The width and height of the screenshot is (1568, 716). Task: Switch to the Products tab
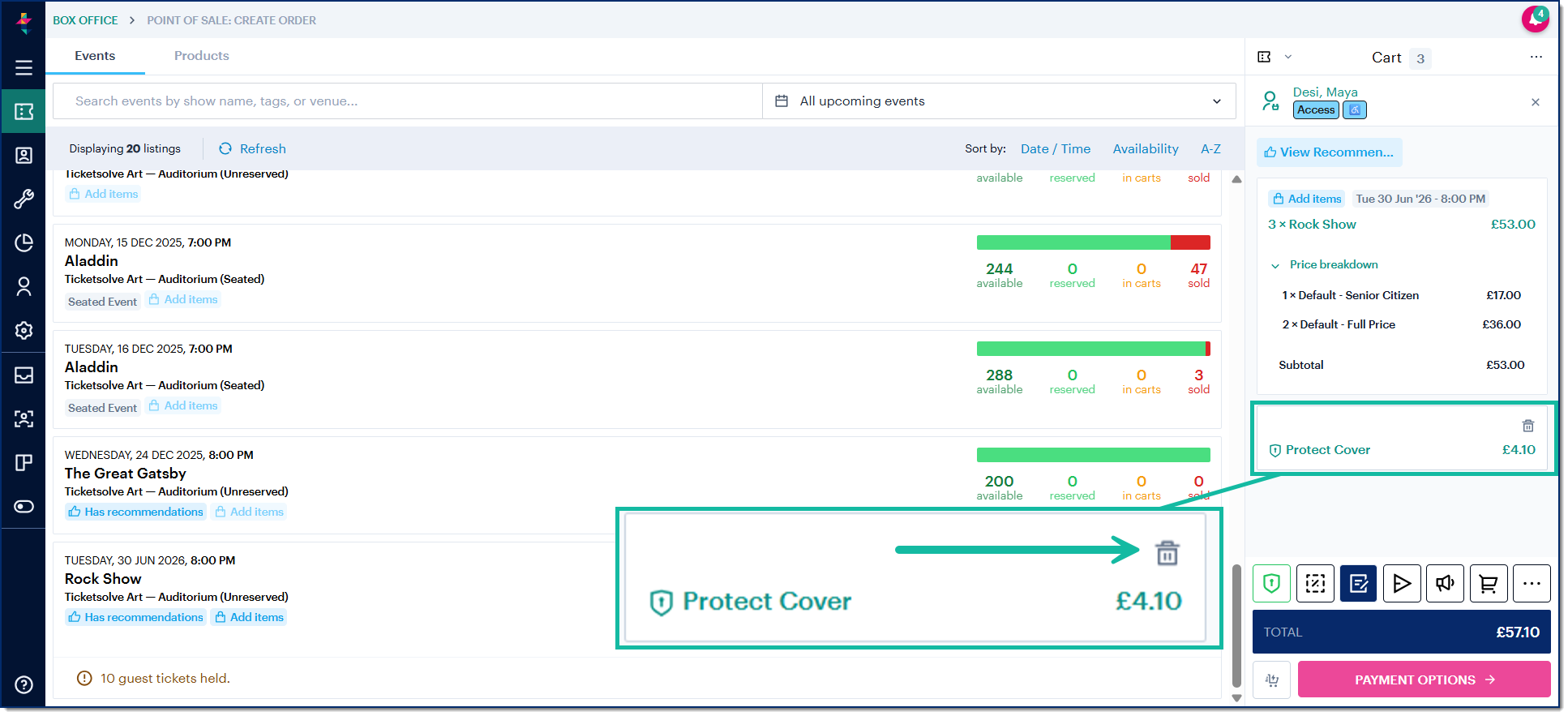201,56
